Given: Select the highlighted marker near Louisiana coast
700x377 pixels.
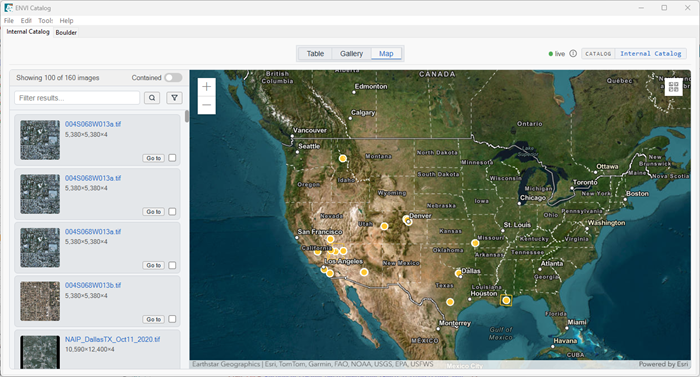Looking at the screenshot, I should click(506, 300).
